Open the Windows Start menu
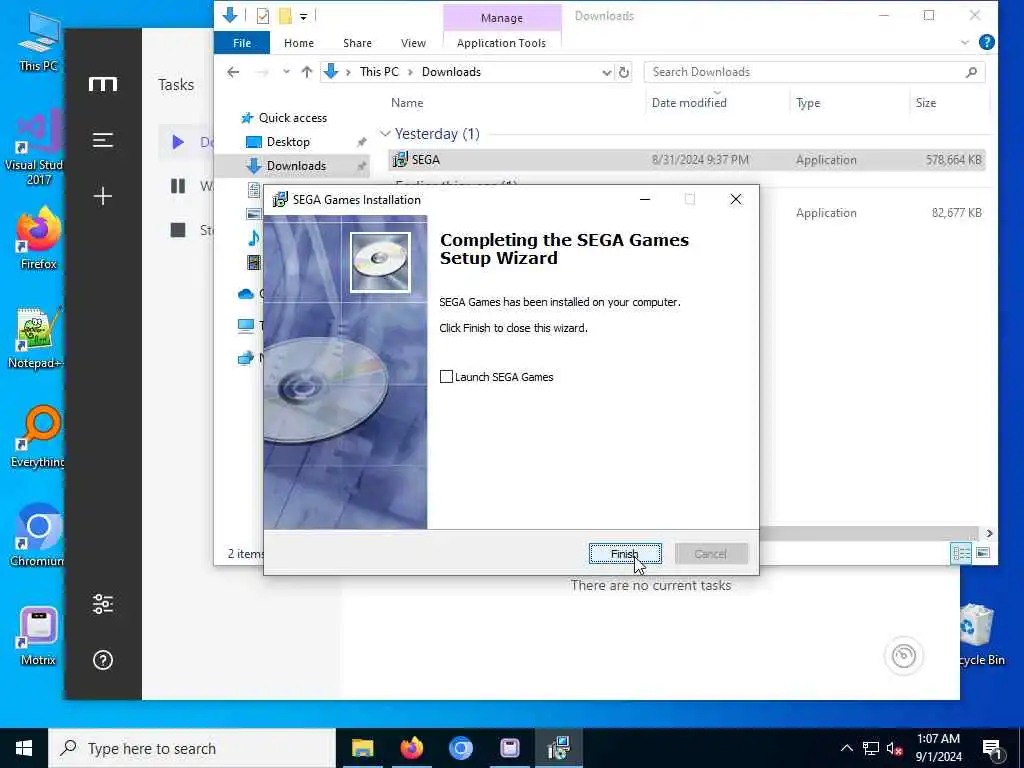Viewport: 1024px width, 768px height. [24, 748]
